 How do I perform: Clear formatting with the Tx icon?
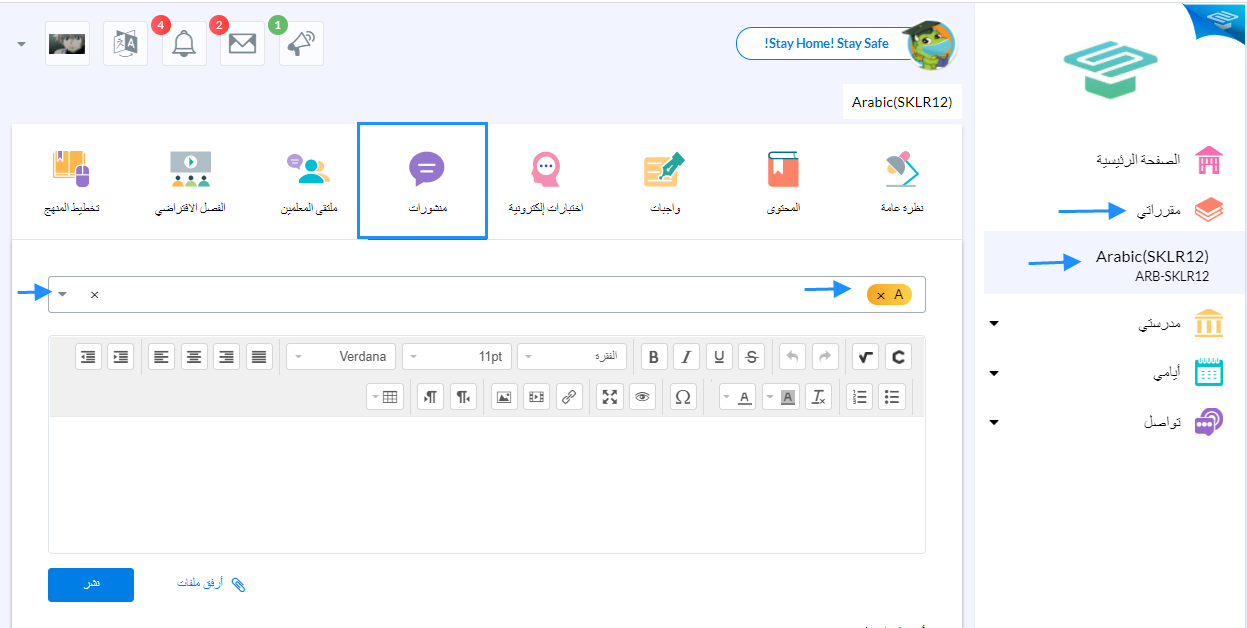tap(819, 397)
